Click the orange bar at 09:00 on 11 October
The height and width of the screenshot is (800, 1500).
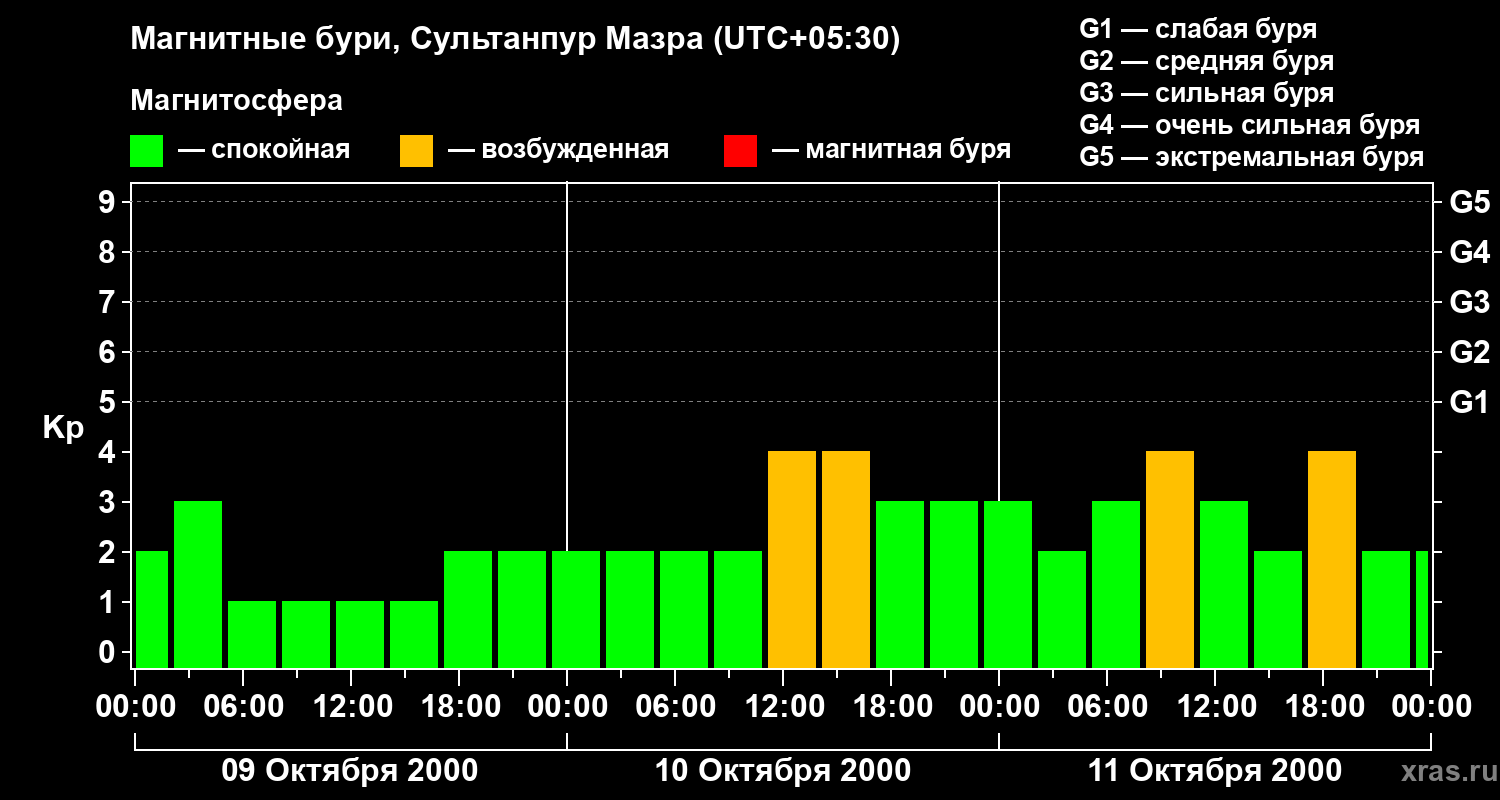[1170, 559]
